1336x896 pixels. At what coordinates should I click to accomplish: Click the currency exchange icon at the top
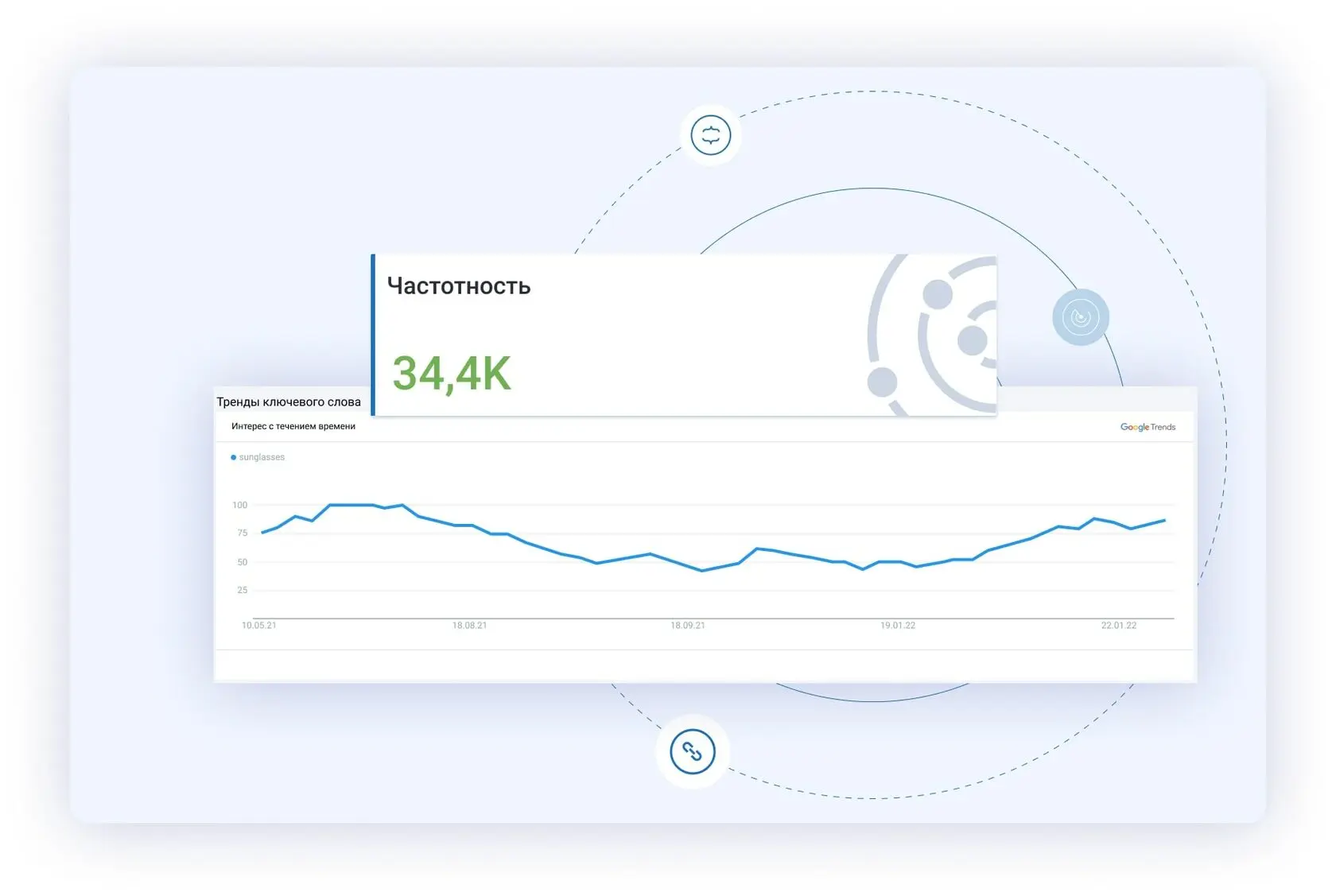(x=711, y=135)
